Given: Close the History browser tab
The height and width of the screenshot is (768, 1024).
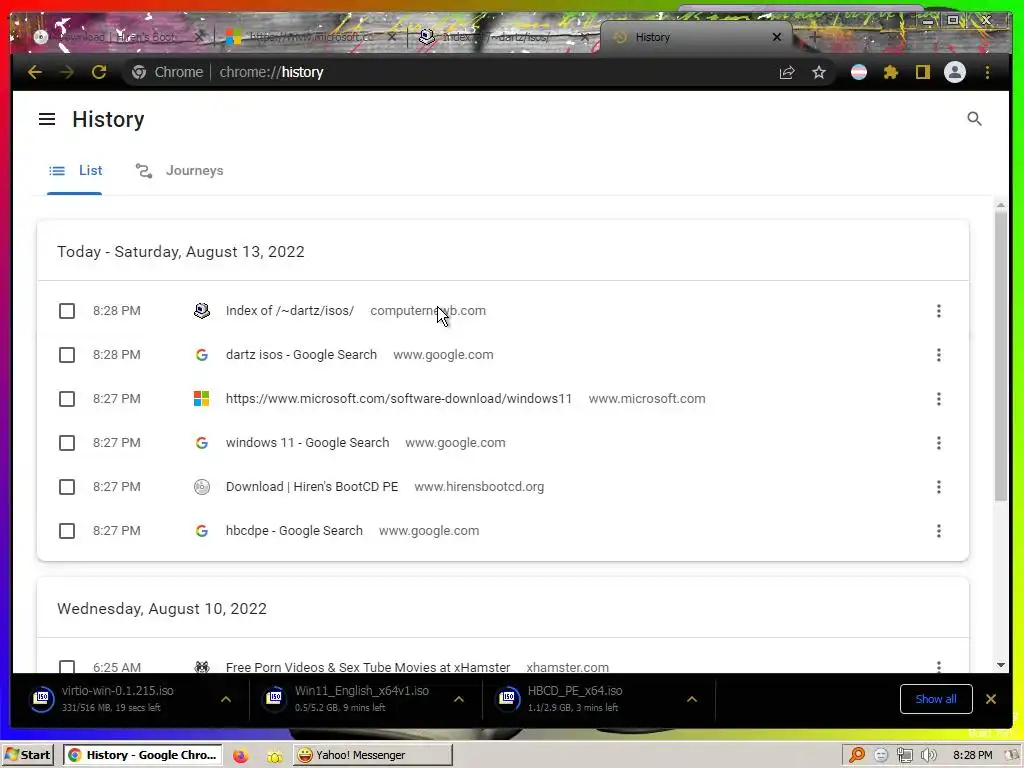Looking at the screenshot, I should [x=776, y=37].
